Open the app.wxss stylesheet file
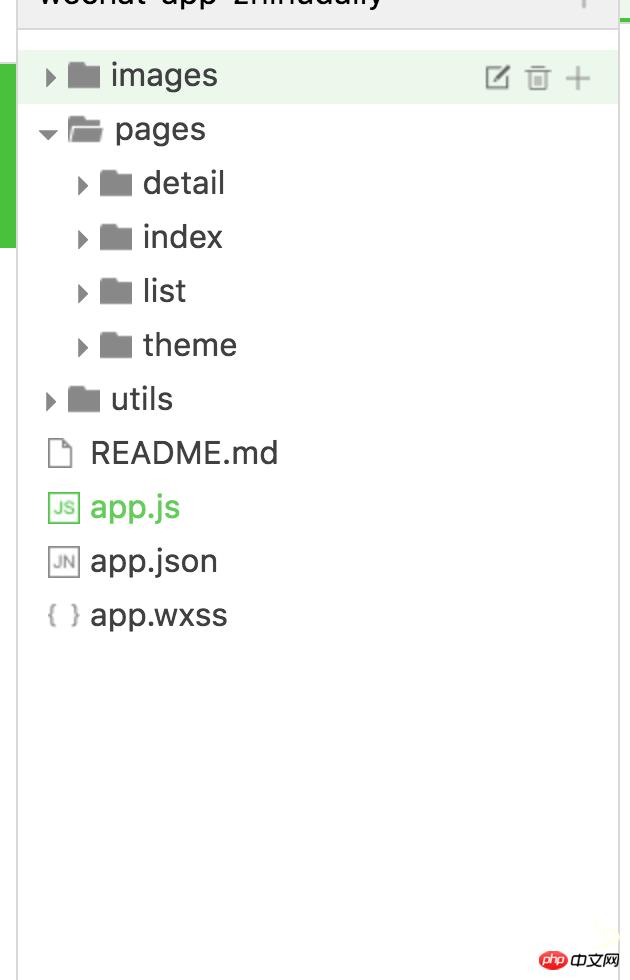Viewport: 630px width, 980px height. point(159,616)
